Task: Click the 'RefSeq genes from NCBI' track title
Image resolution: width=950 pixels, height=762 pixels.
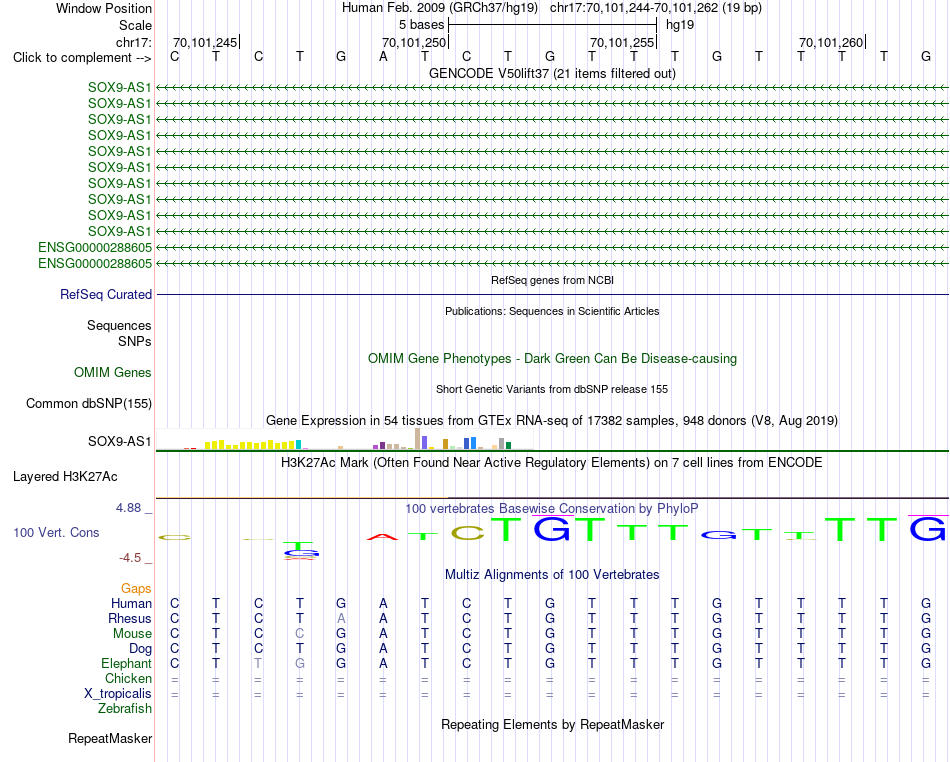Action: click(552, 280)
